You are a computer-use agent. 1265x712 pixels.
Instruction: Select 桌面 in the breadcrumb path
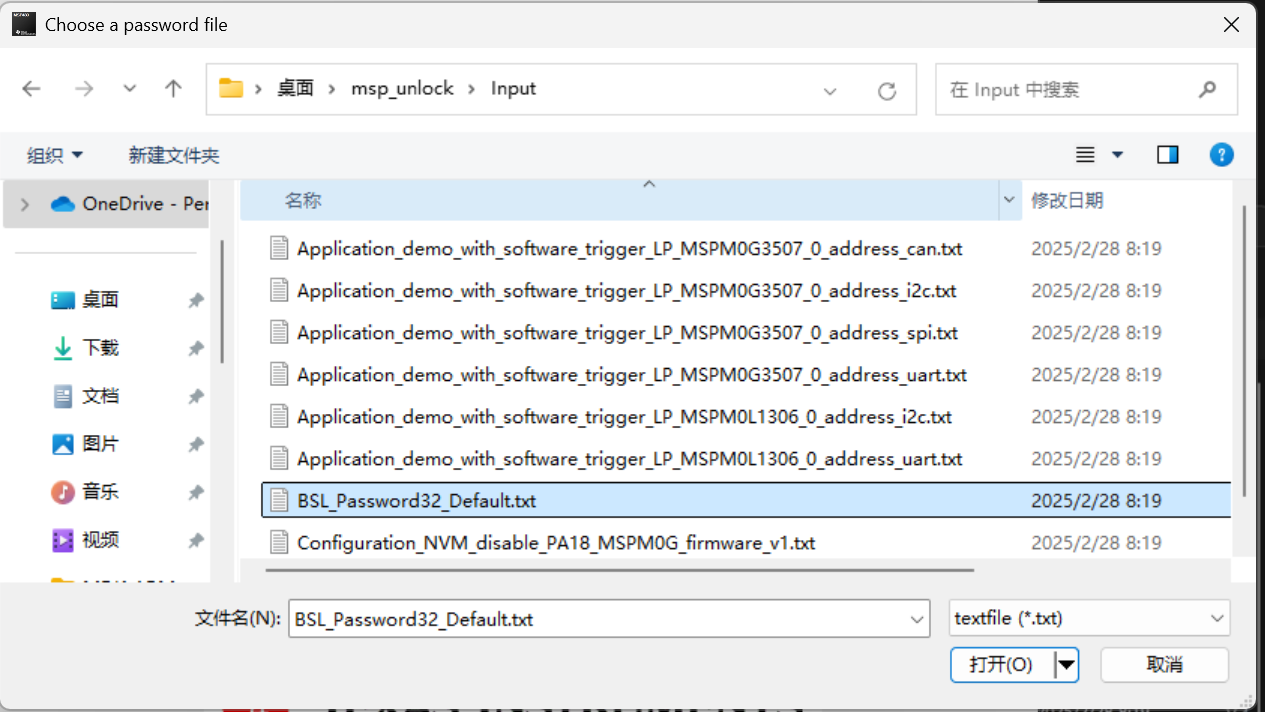[294, 88]
